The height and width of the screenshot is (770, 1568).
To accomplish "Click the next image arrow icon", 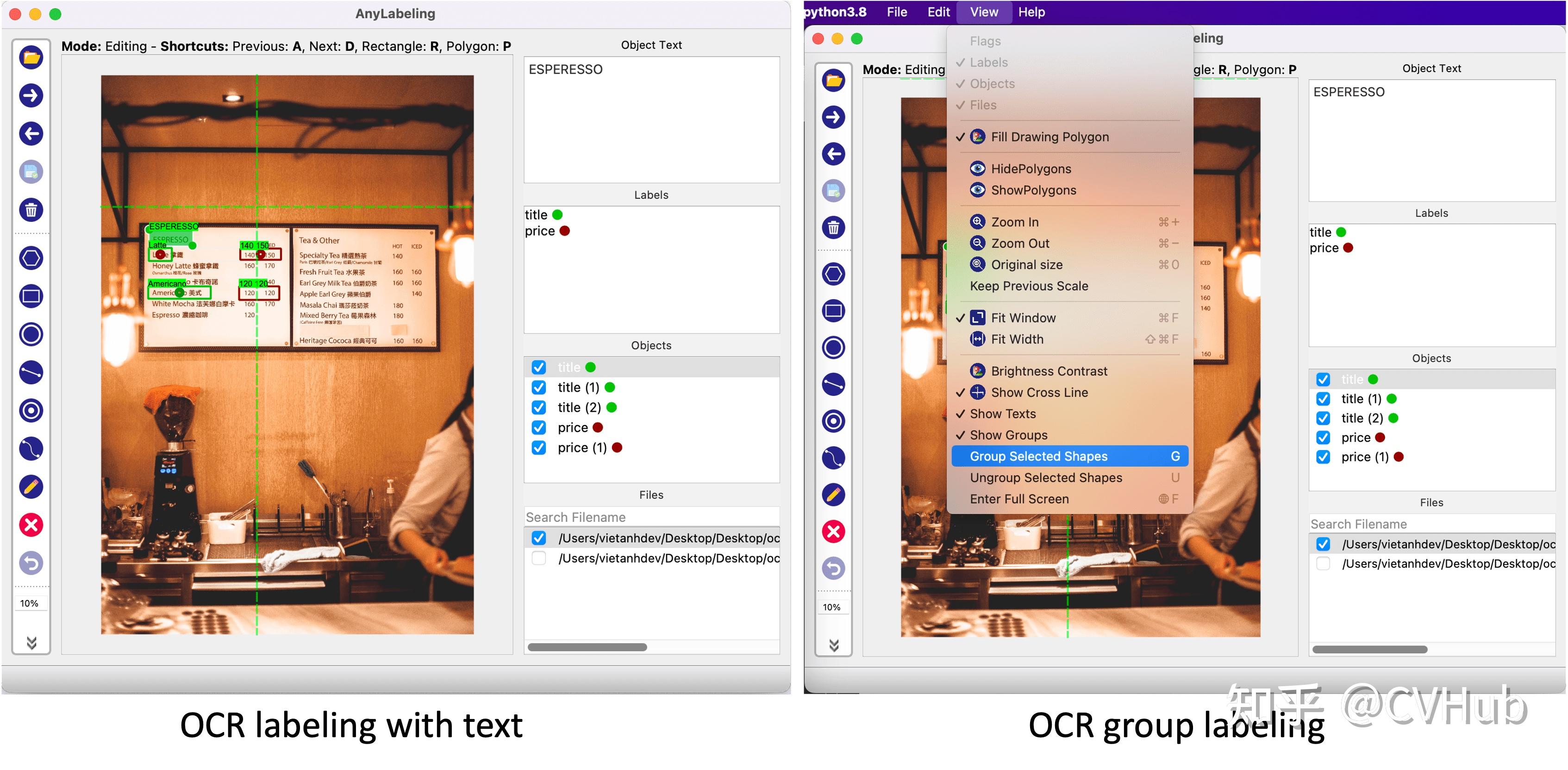I will pos(31,95).
